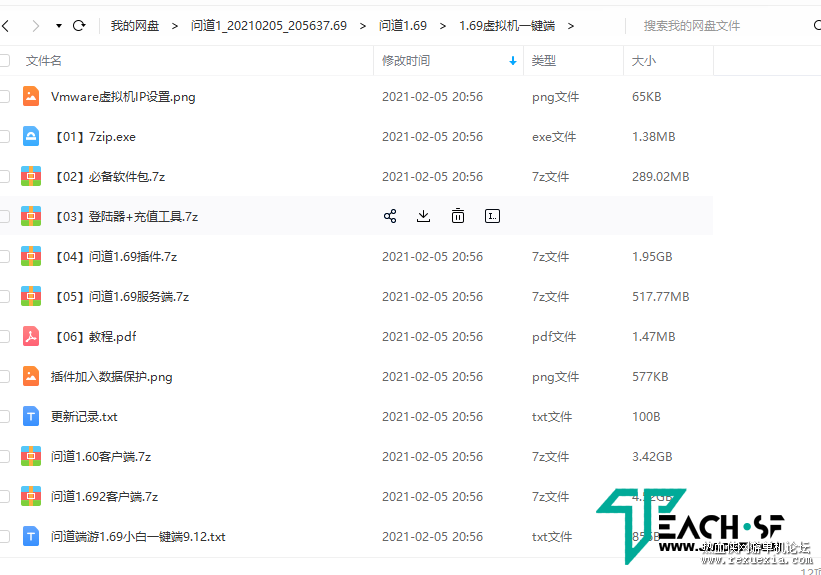The image size is (821, 575).
Task: Click the 289.02MB size value
Action: [661, 176]
